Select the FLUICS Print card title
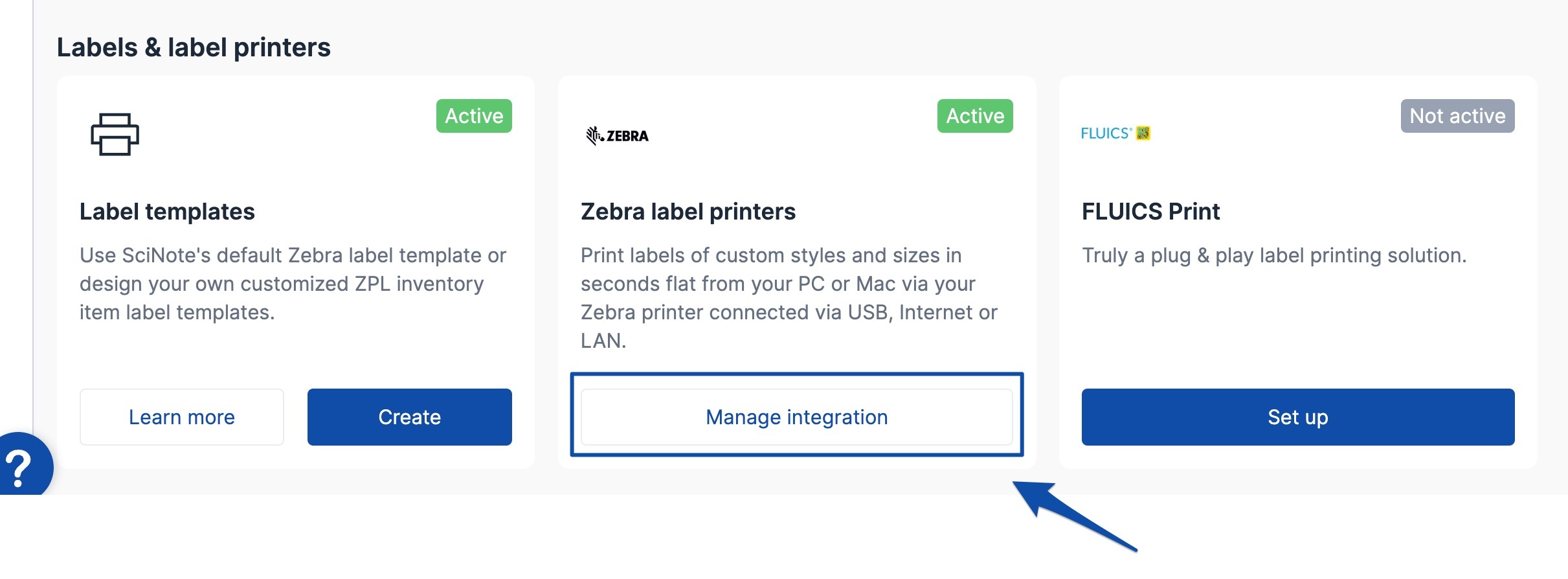This screenshot has width=1568, height=579. click(1150, 211)
